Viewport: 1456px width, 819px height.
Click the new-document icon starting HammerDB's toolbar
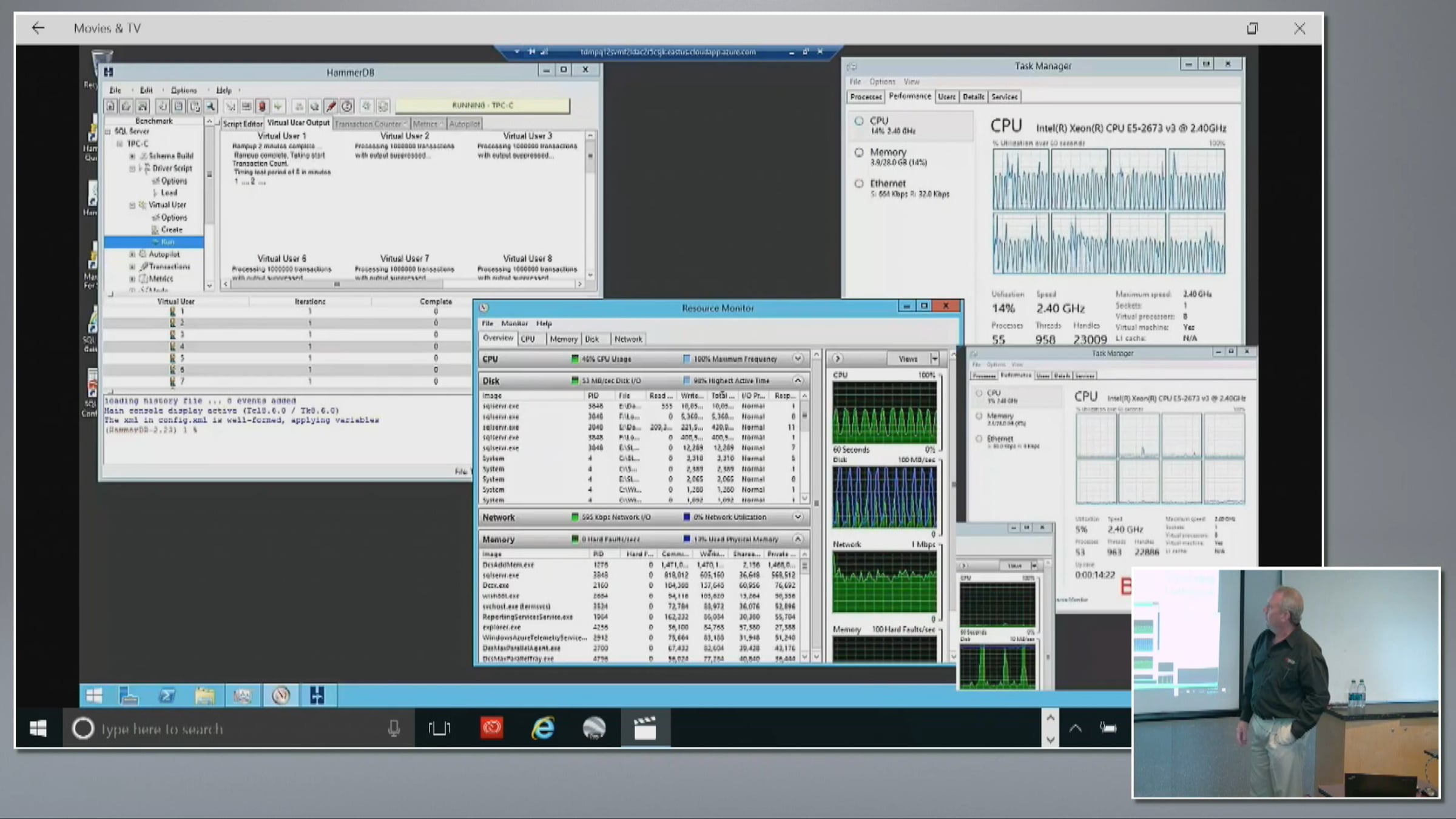pyautogui.click(x=110, y=106)
